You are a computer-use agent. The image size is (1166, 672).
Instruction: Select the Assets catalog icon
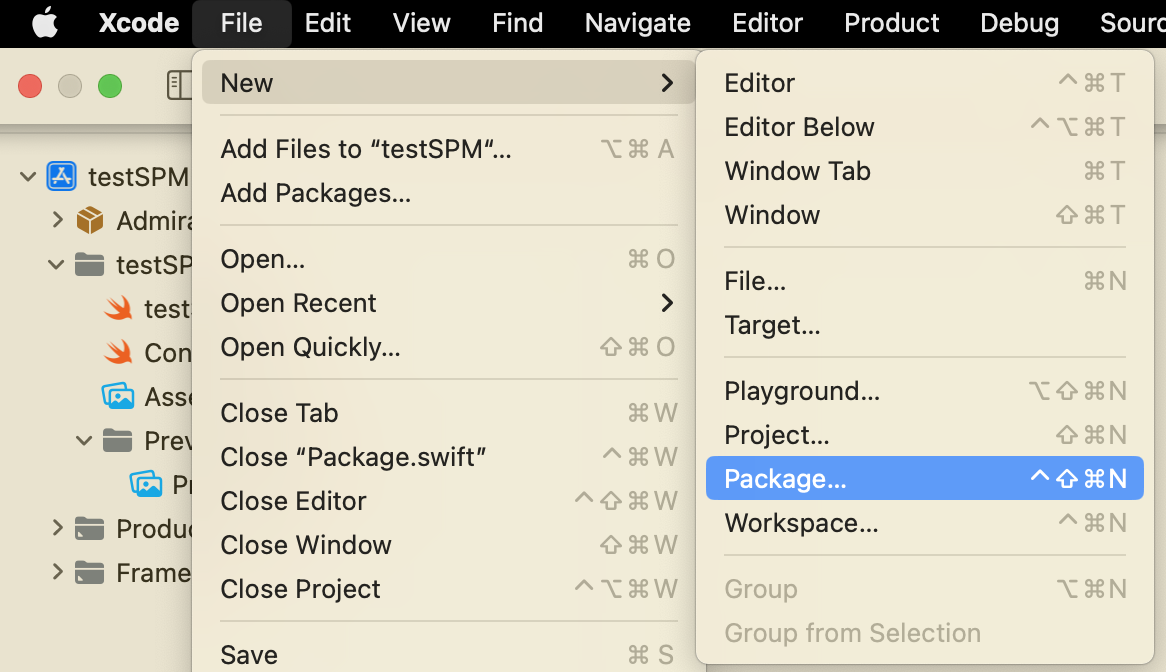coord(117,396)
